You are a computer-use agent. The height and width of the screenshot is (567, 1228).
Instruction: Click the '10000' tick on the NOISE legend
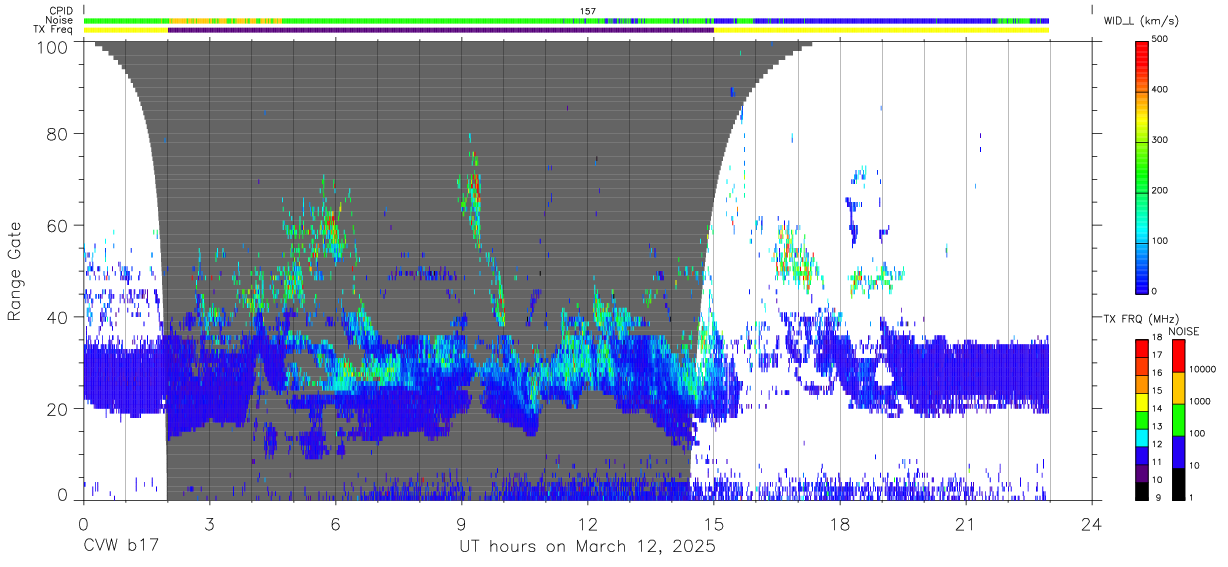click(x=1204, y=369)
